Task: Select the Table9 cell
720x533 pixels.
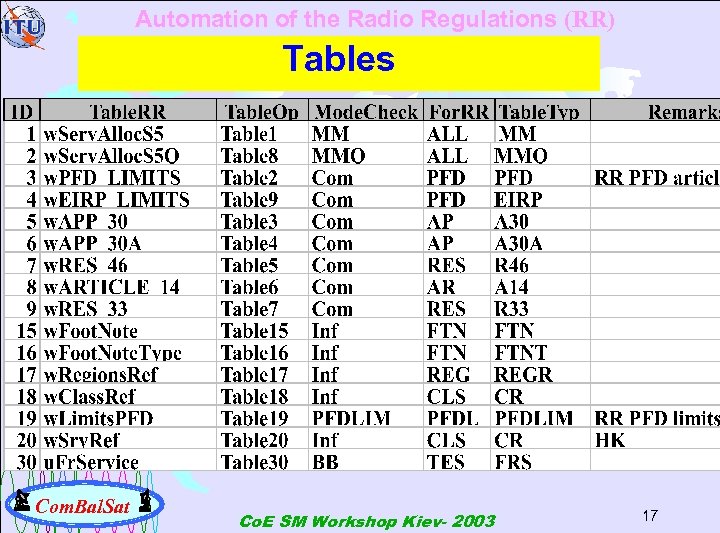Action: 262,199
